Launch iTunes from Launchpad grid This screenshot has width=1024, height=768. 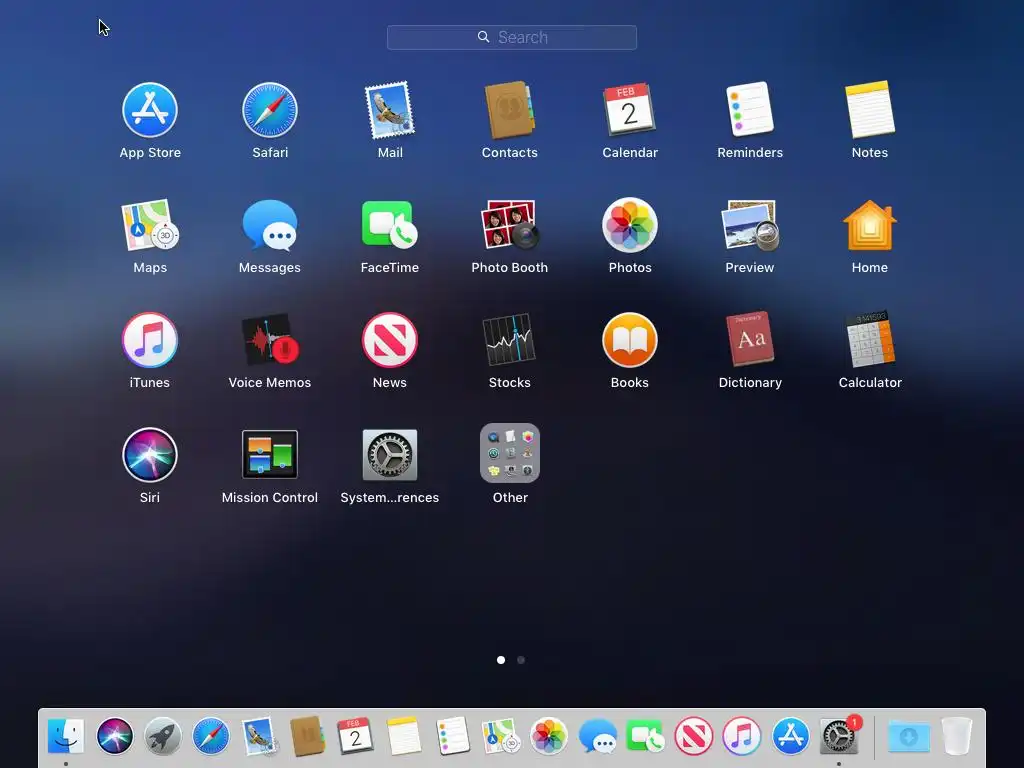coord(150,340)
